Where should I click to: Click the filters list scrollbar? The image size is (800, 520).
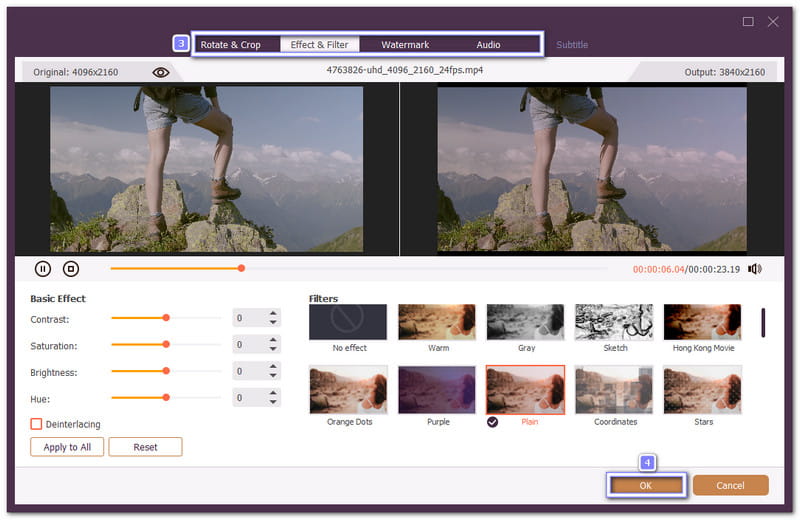[x=763, y=323]
